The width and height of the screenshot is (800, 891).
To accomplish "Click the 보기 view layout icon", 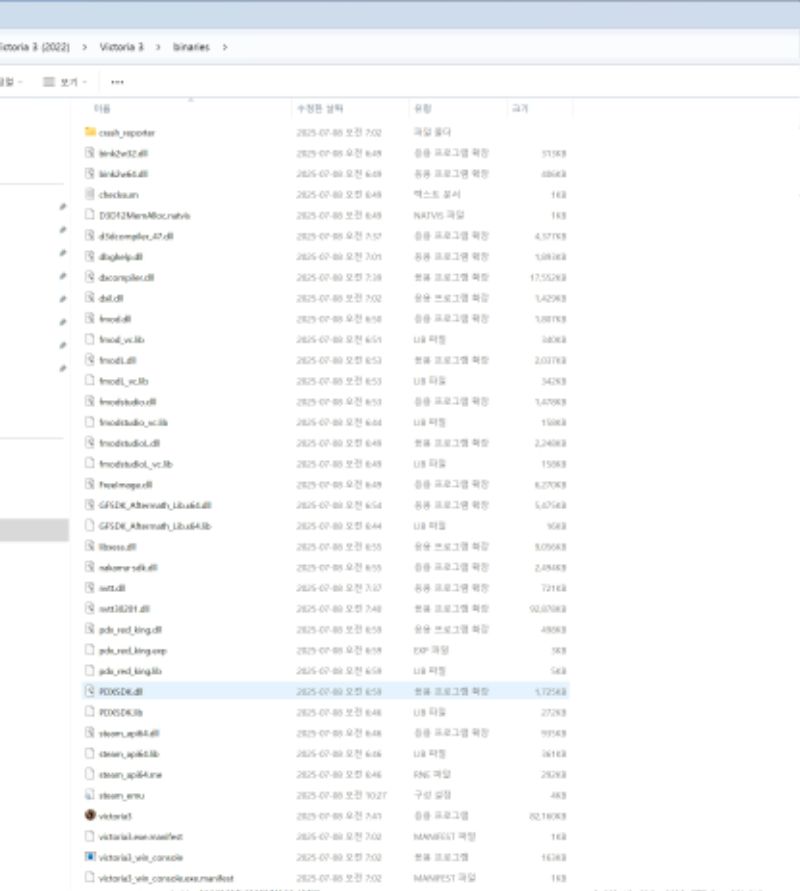I will coord(49,82).
